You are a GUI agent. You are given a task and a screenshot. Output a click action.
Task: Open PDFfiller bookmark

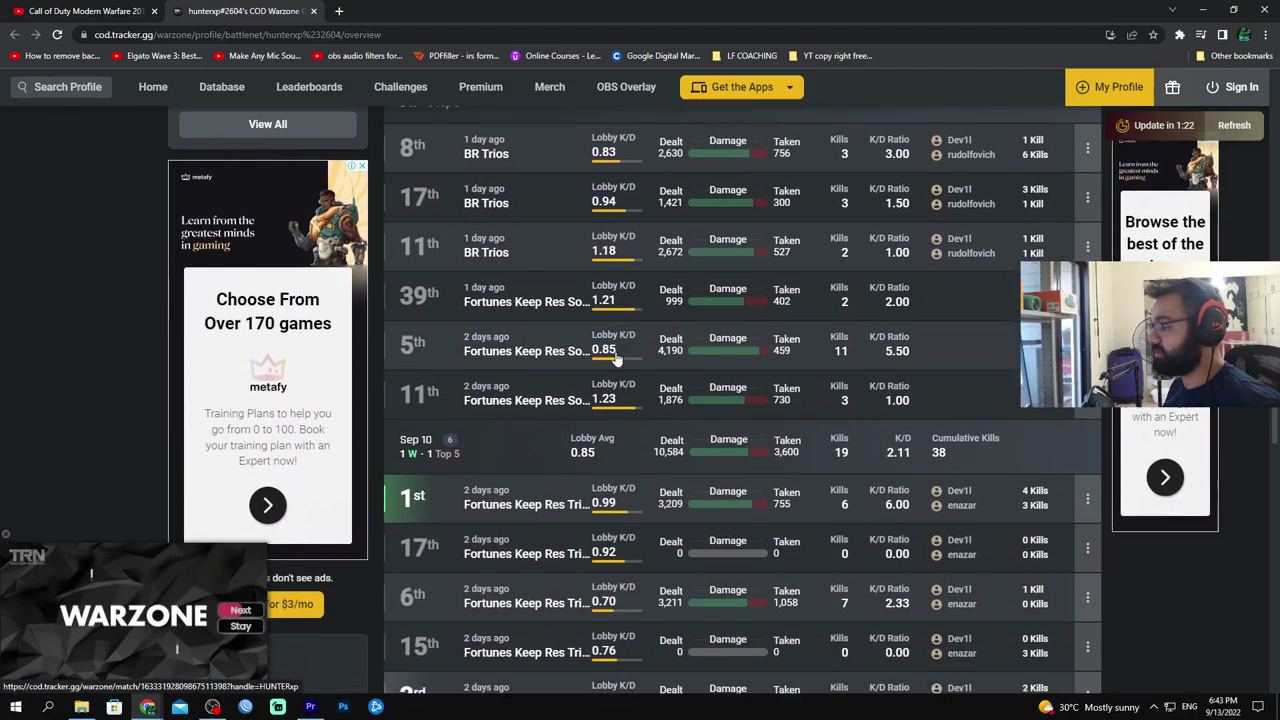click(x=456, y=56)
